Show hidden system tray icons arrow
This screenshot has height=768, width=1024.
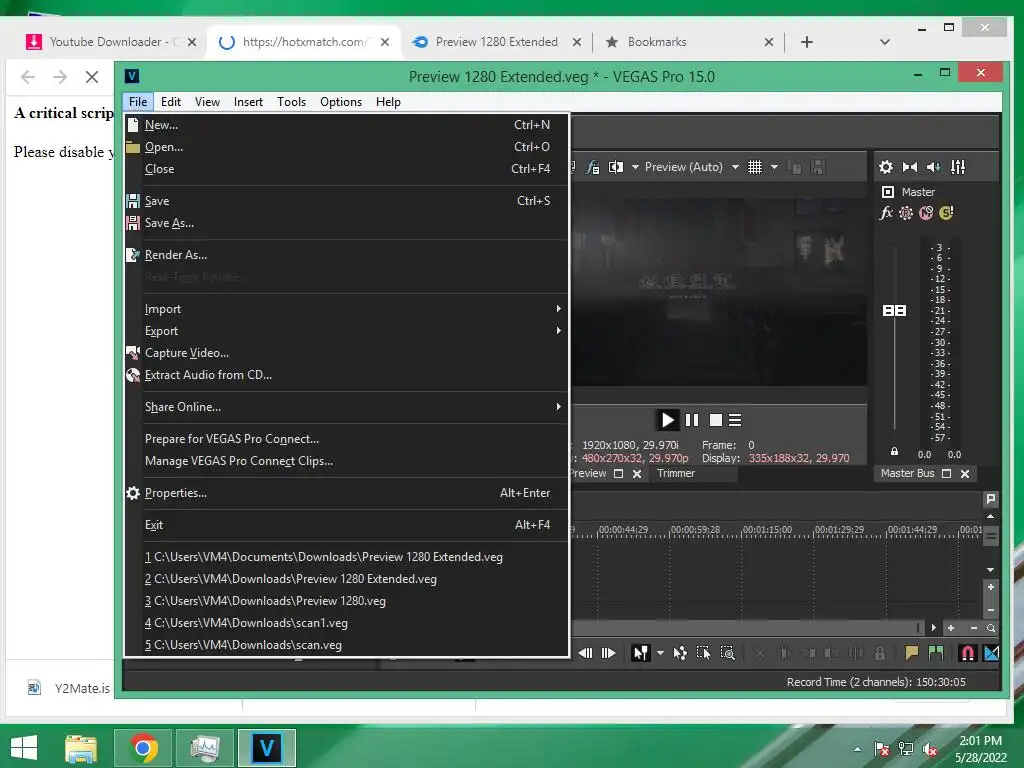(857, 749)
